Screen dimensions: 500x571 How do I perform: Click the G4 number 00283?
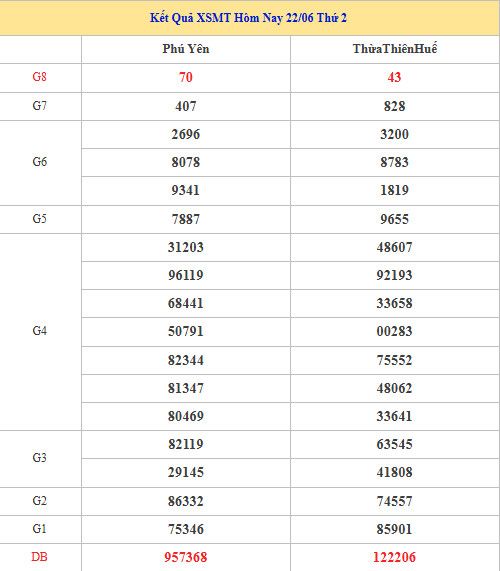(394, 331)
